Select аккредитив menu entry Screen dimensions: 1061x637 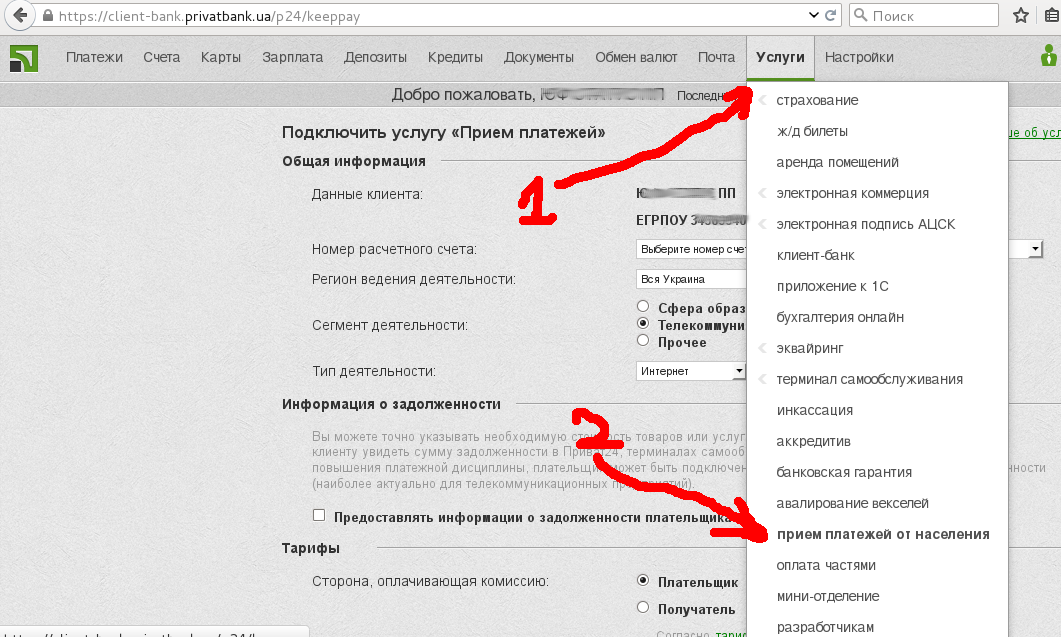[813, 441]
